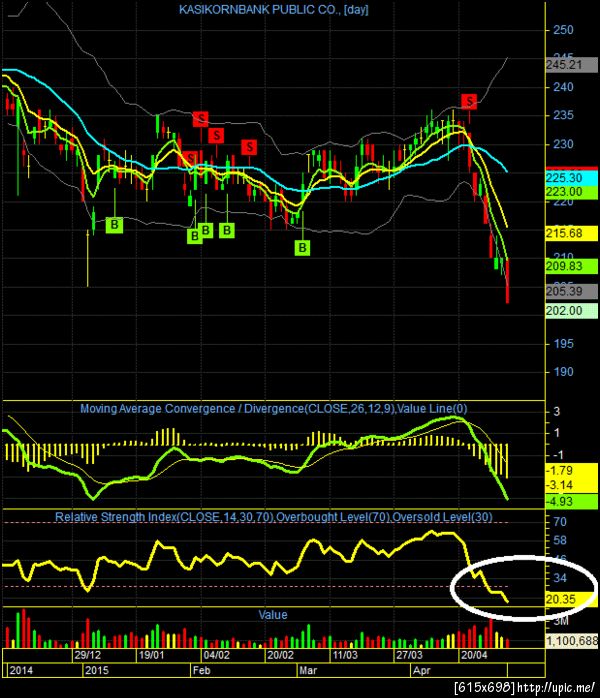The image size is (600, 698).
Task: Click the 250 price axis label
Action: coord(563,30)
